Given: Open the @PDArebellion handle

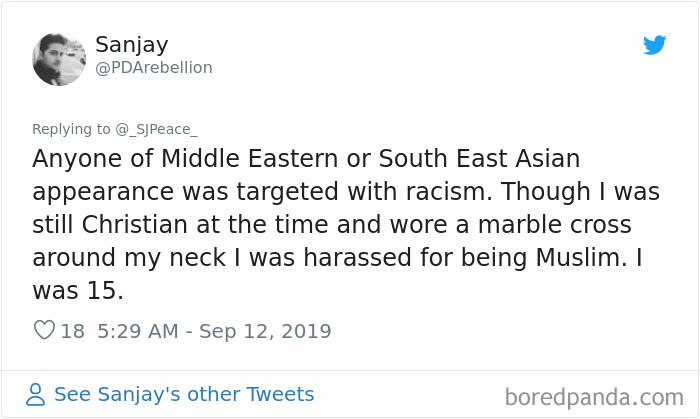Looking at the screenshot, I should [x=153, y=68].
